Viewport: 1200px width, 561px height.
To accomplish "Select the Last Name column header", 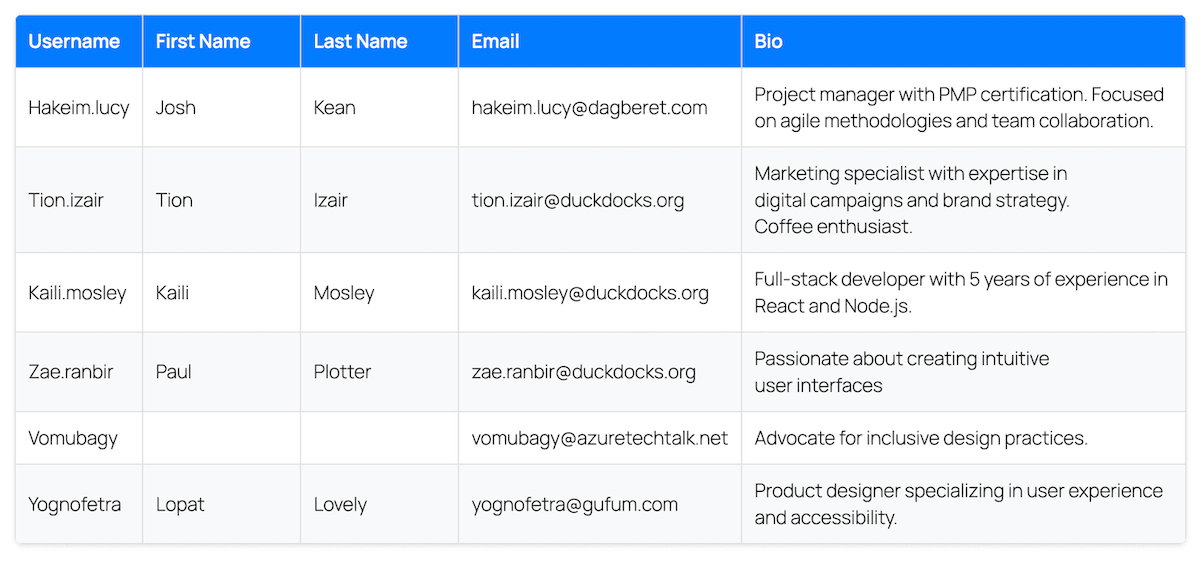I will (380, 42).
